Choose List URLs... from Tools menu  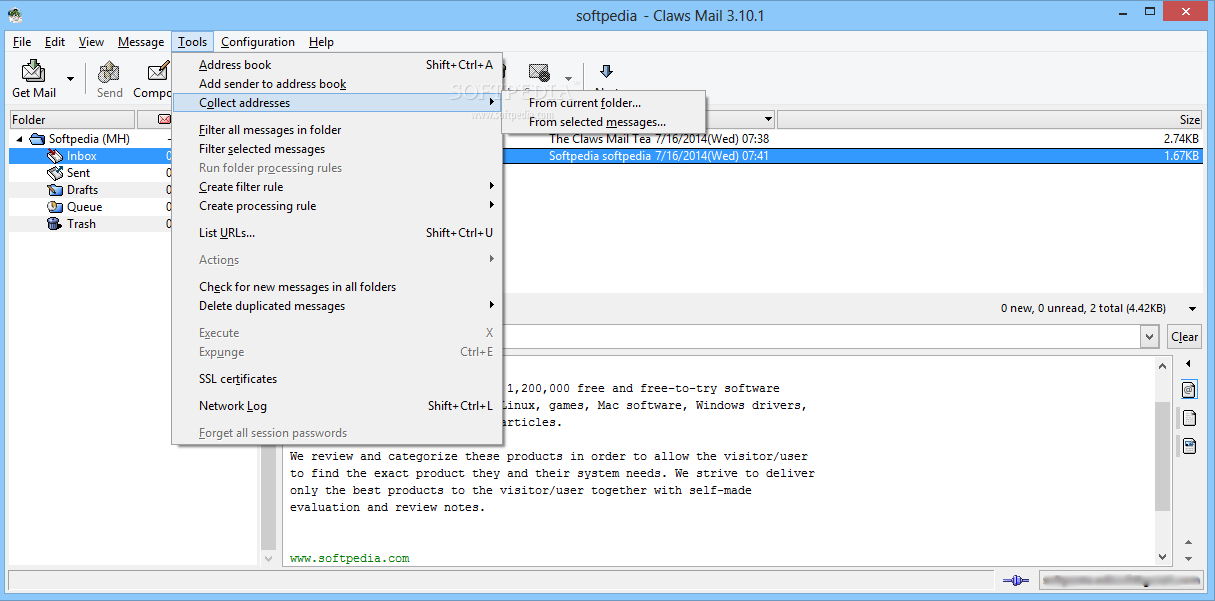337,233
